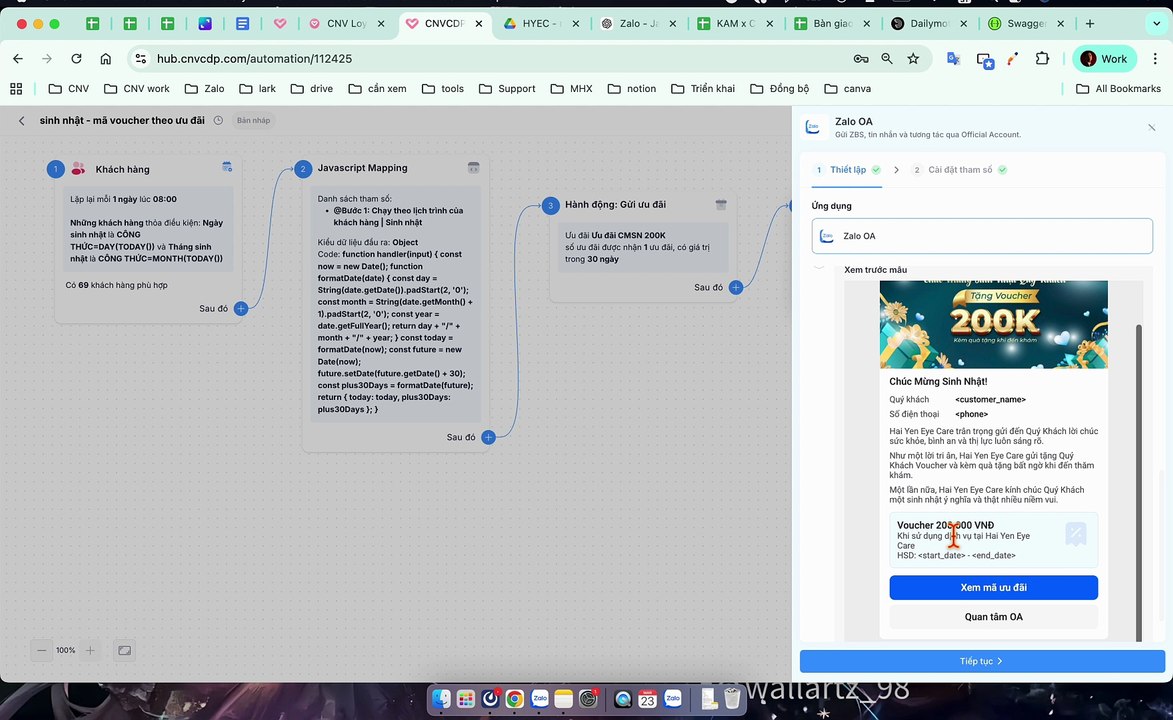This screenshot has height=720, width=1173.
Task: Close the Zalo OA side panel
Action: click(1152, 128)
